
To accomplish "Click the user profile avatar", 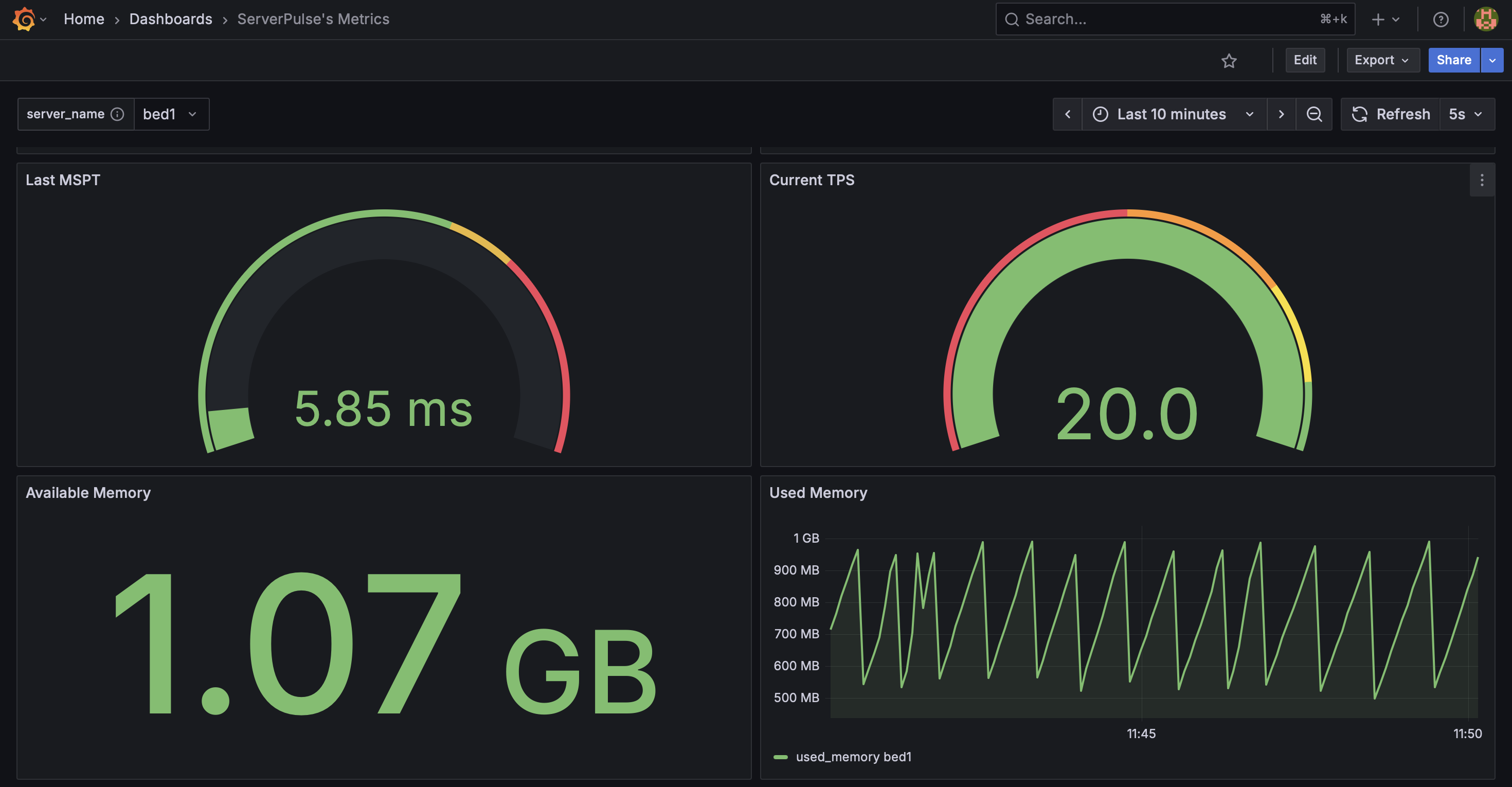I will [1486, 20].
